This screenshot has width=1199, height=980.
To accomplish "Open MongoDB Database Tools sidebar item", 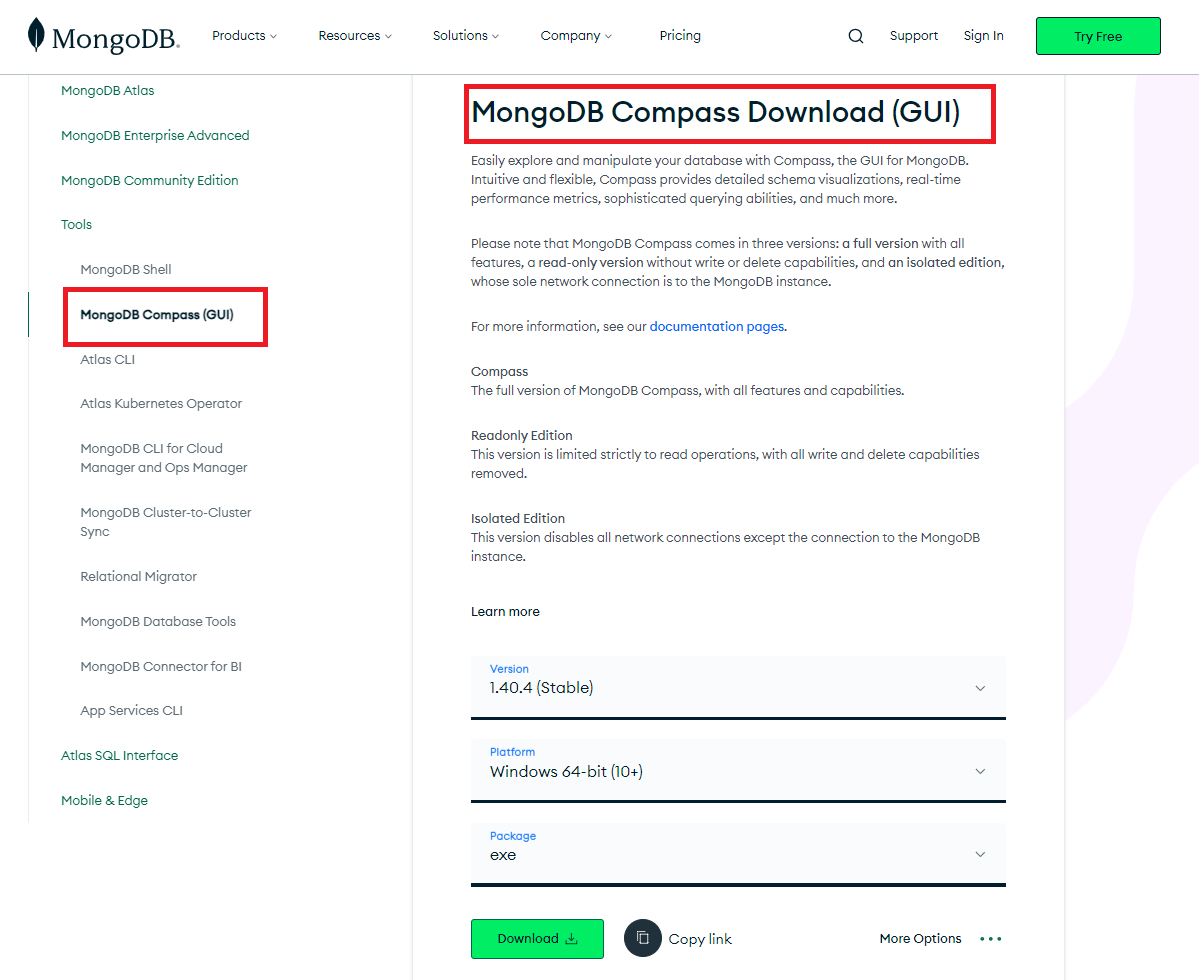I will point(158,621).
